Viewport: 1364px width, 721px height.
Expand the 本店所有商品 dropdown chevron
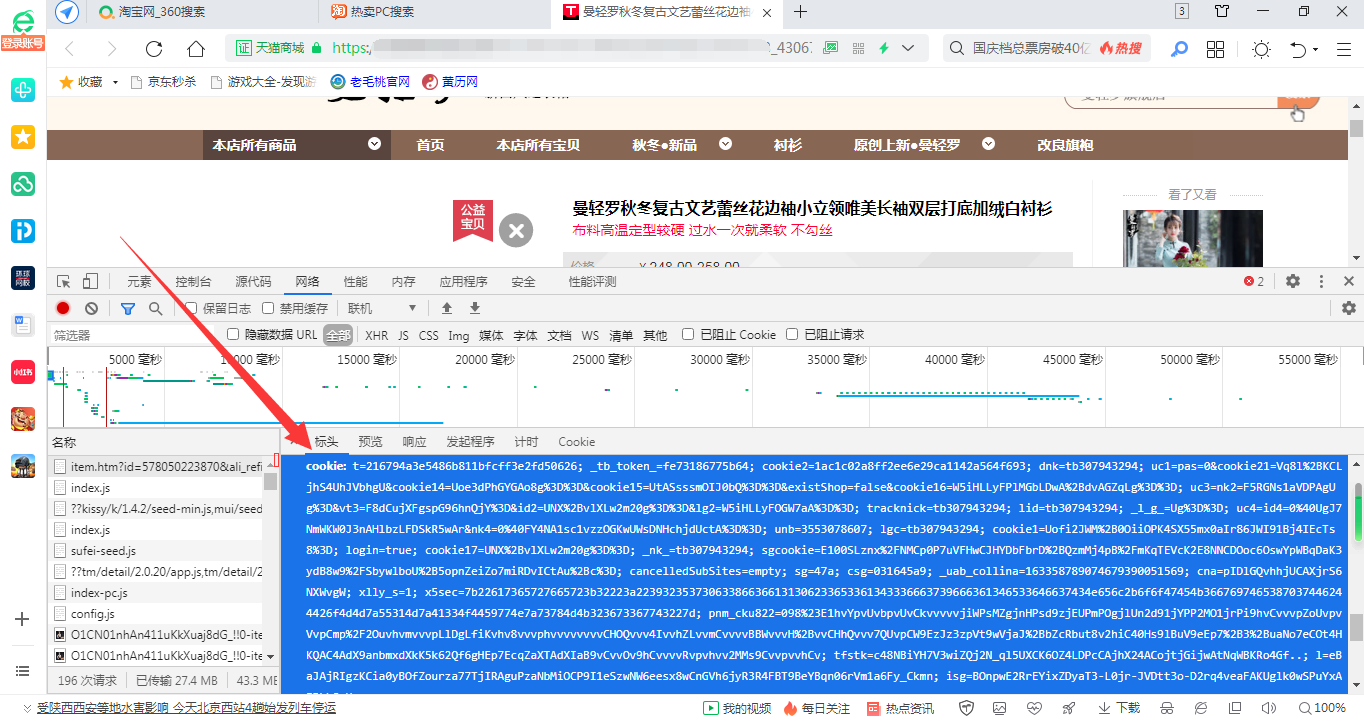(x=374, y=144)
